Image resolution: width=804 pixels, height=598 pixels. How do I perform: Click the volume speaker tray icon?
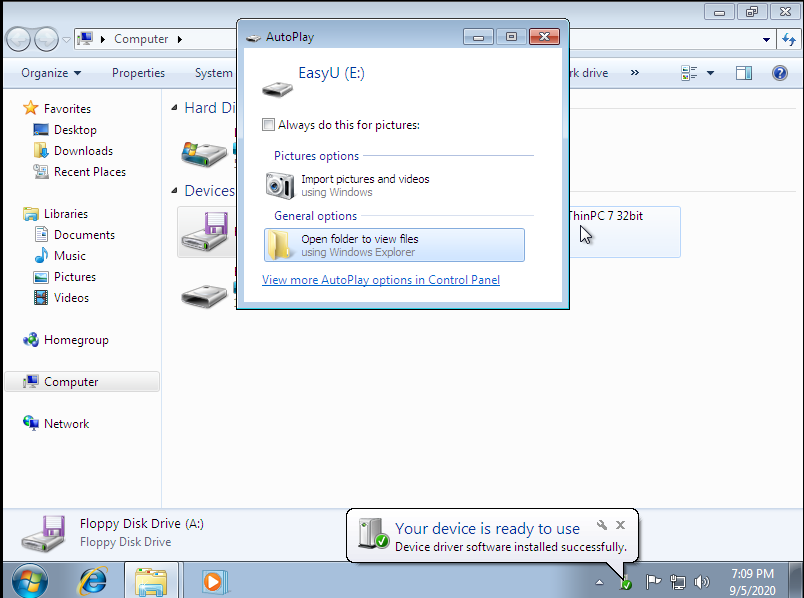pos(701,582)
